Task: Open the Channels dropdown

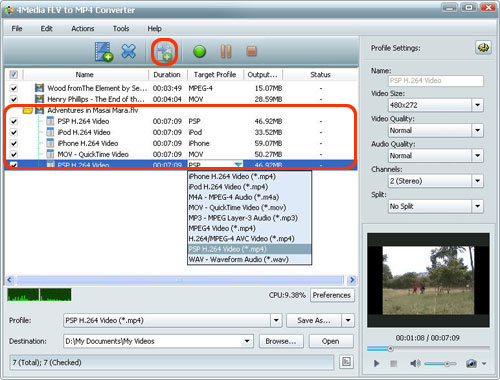Action: point(478,181)
